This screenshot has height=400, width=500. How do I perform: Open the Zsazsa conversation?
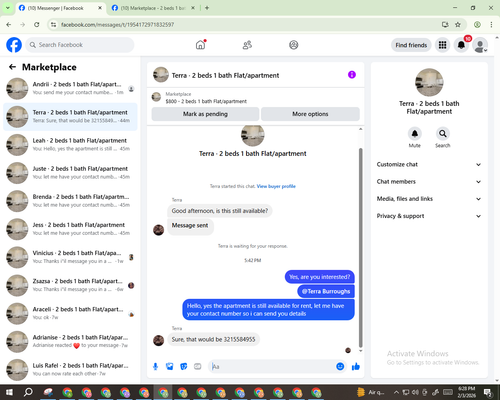[x=70, y=286]
